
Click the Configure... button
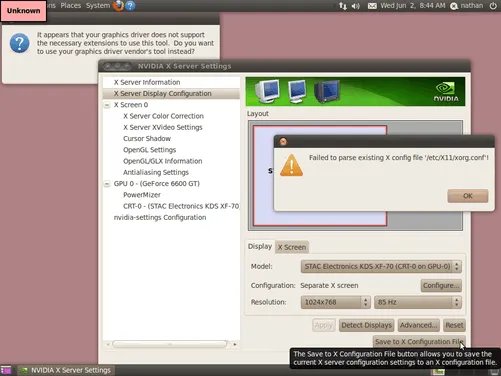[x=441, y=285]
